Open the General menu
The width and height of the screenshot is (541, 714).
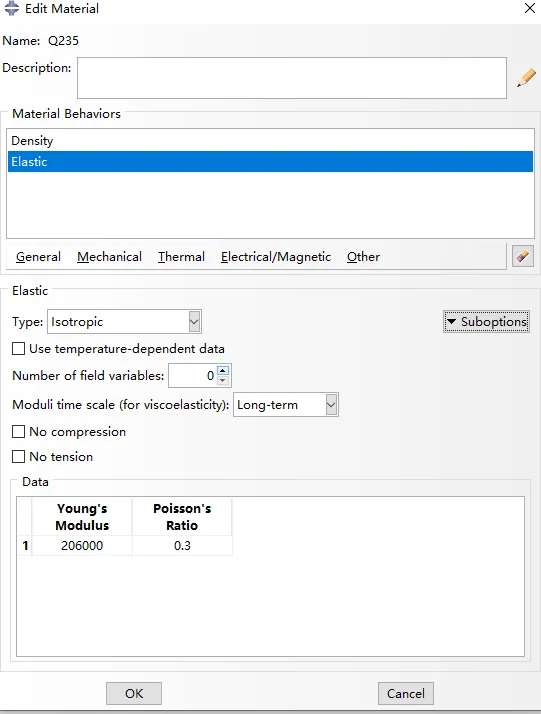pyautogui.click(x=38, y=257)
